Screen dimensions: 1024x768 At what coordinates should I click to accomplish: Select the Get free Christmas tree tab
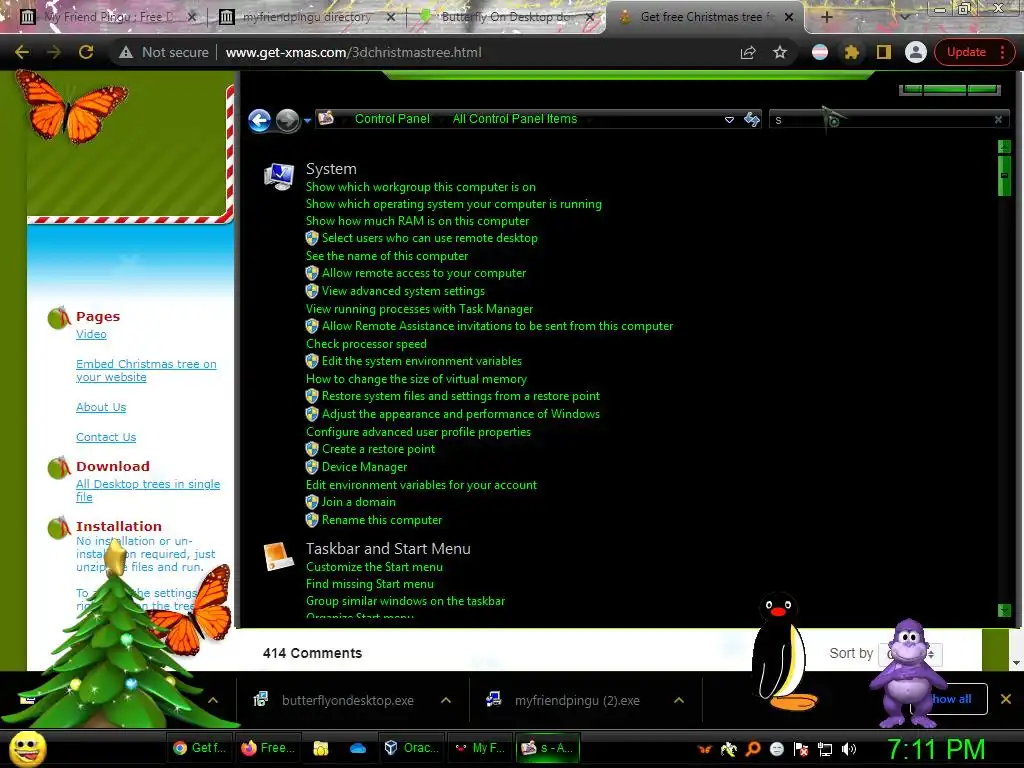coord(705,17)
